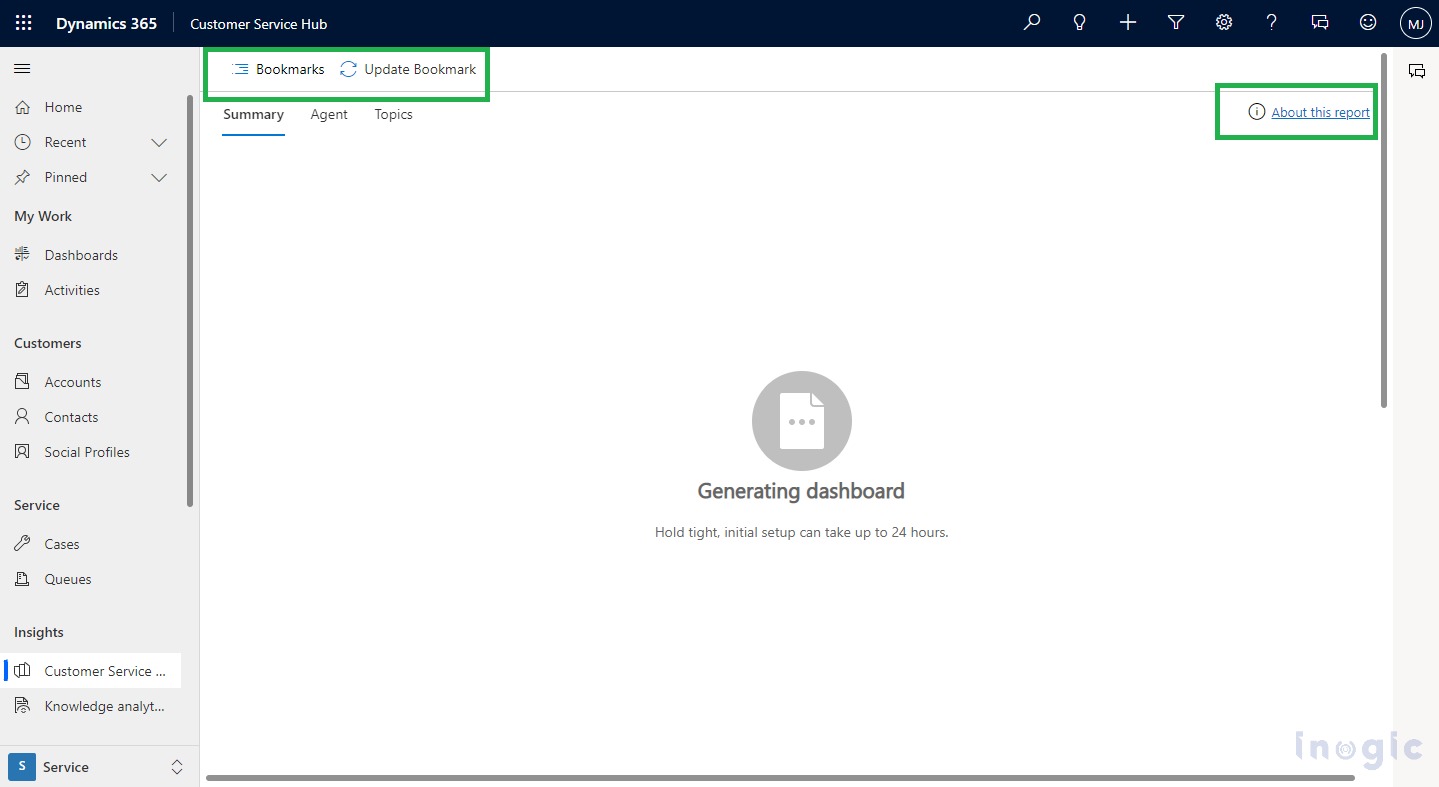Viewport: 1439px width, 787px height.
Task: Click the Pinned item label
Action: click(x=65, y=177)
